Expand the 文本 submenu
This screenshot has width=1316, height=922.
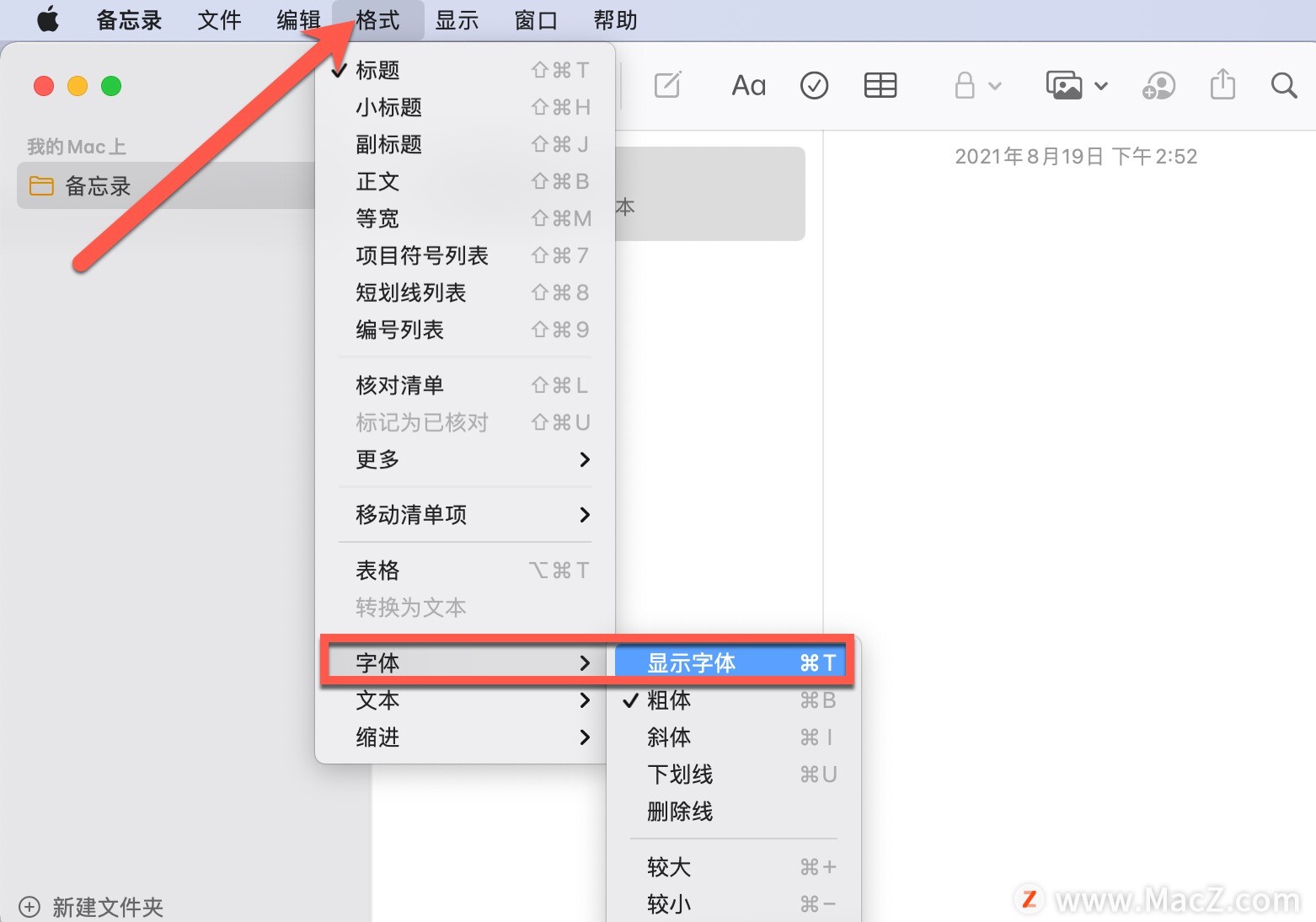(x=465, y=700)
